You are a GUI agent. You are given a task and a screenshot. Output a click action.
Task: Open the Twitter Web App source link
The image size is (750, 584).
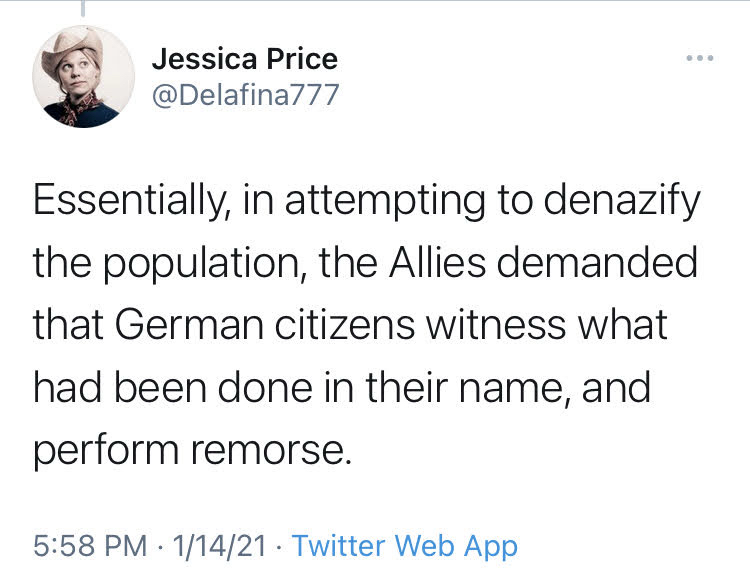[405, 546]
